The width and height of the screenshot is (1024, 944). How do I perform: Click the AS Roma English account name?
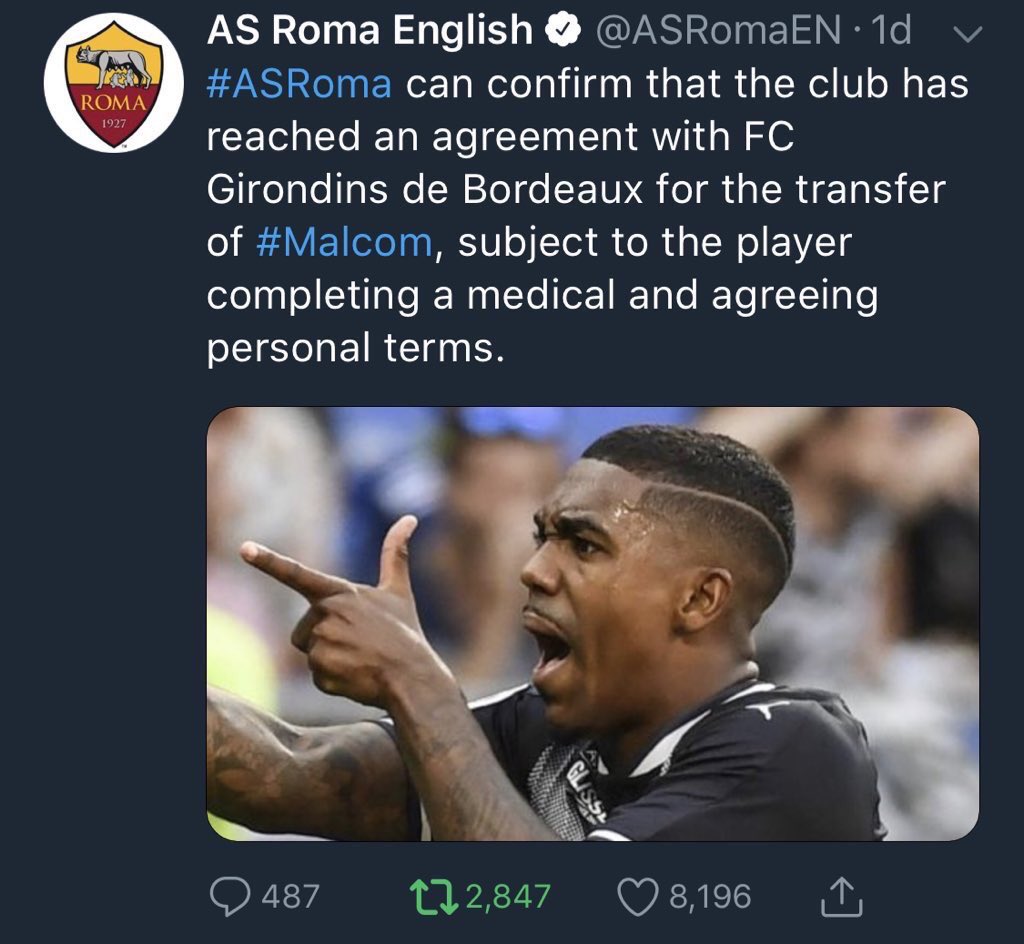coord(370,30)
